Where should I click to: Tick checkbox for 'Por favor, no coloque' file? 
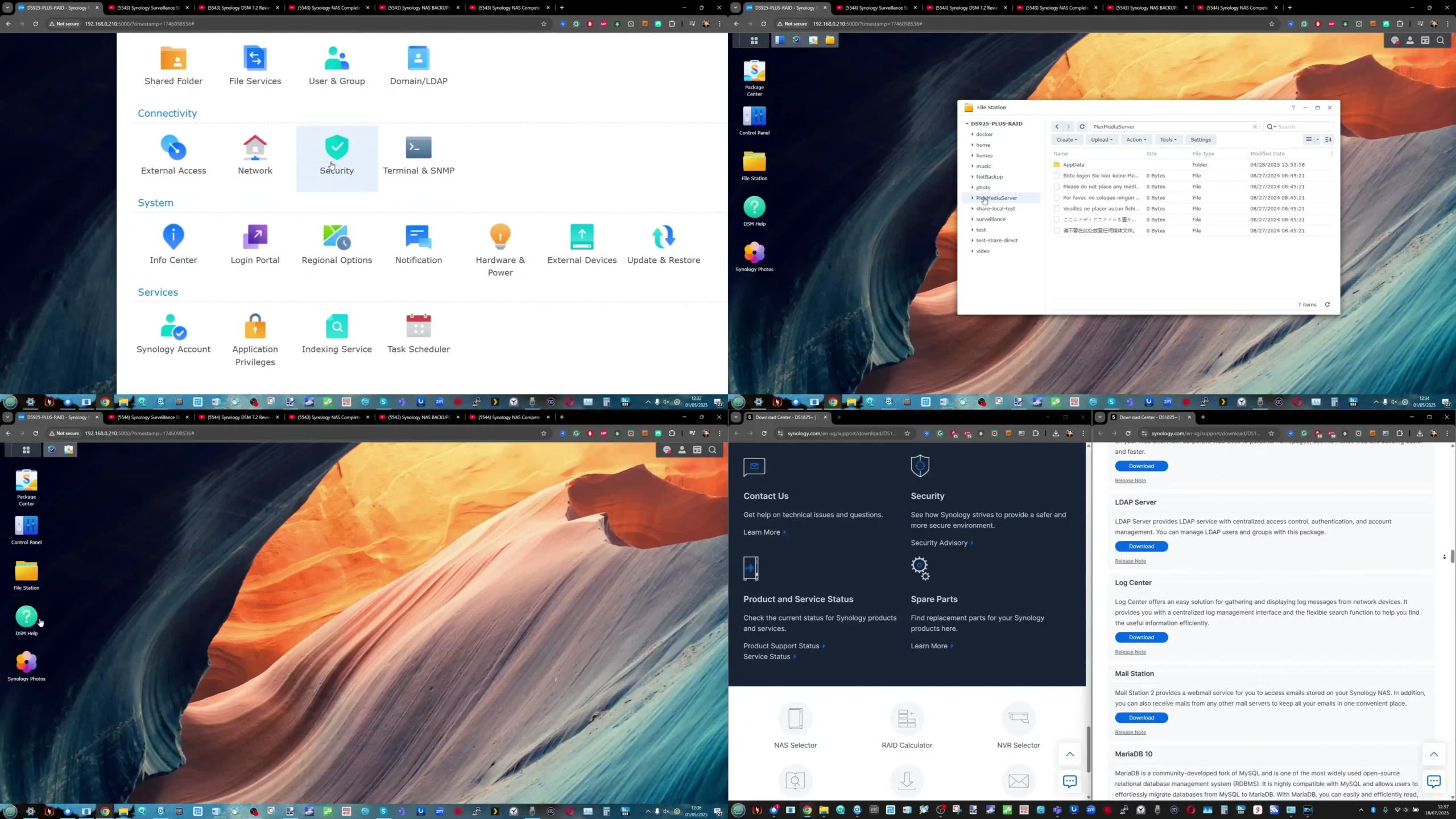pos(1057,198)
